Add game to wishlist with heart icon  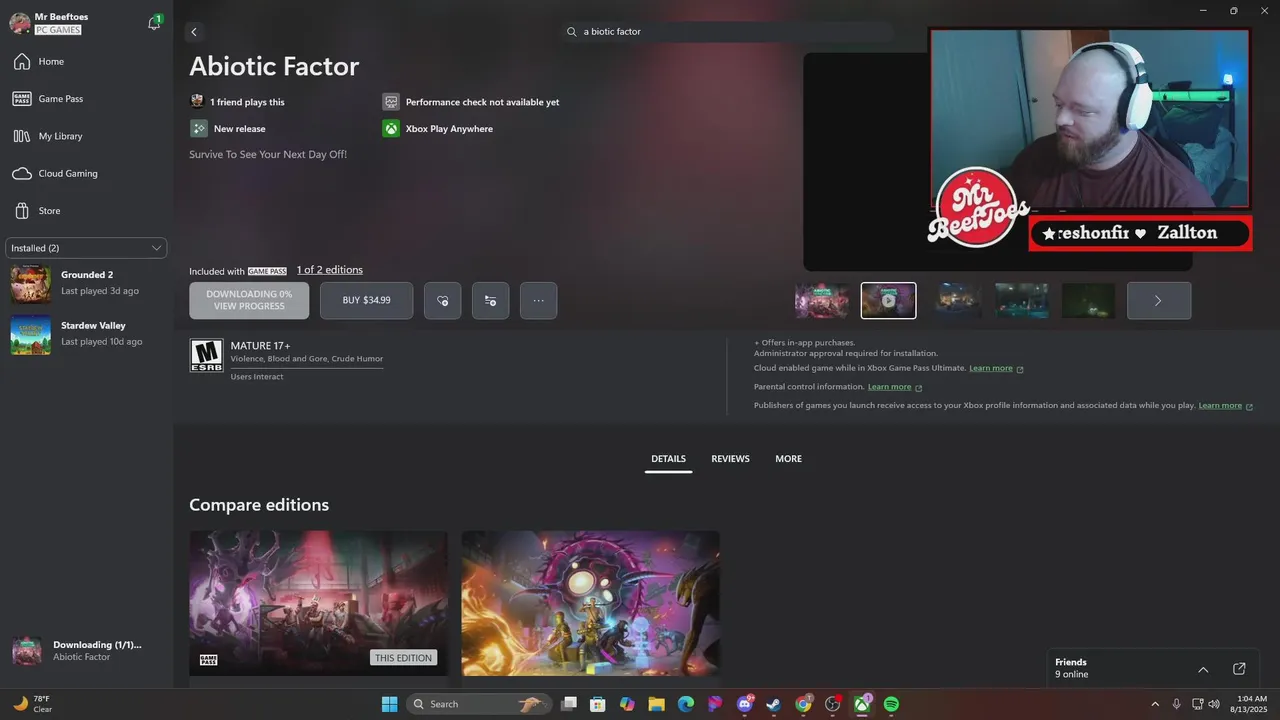(442, 300)
